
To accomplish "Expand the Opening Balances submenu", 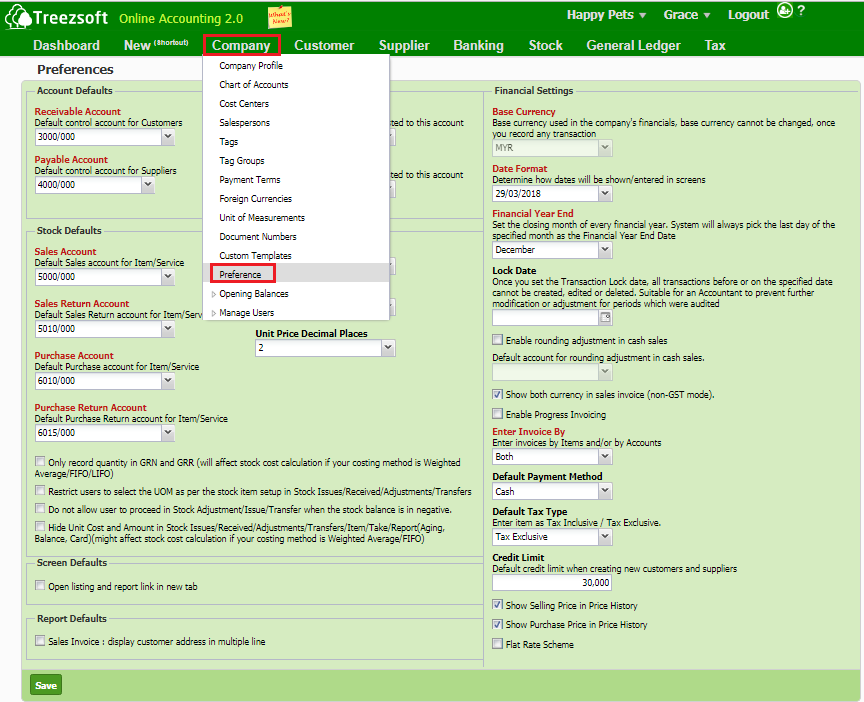I will 252,293.
